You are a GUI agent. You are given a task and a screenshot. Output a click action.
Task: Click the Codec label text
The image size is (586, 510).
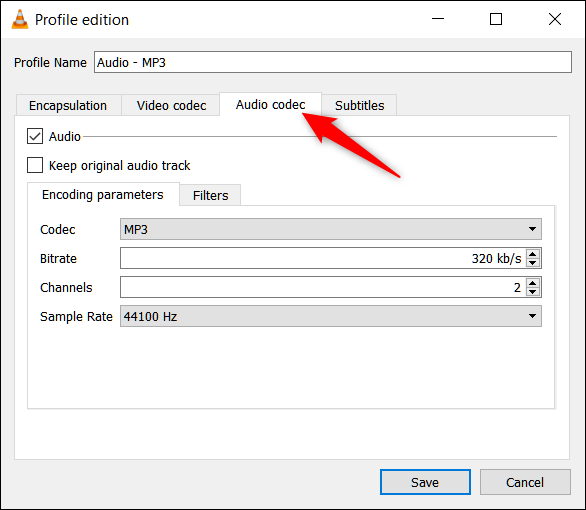[58, 229]
